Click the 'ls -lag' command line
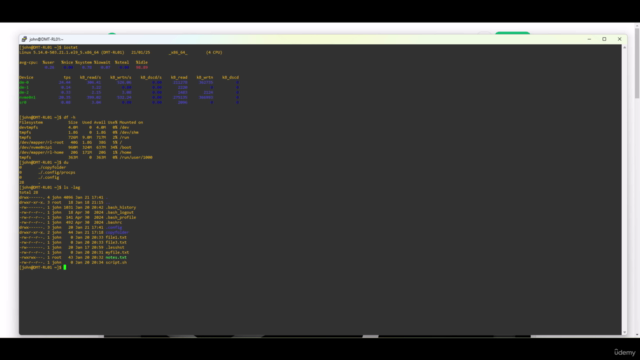This screenshot has width=640, height=360. pyautogui.click(x=50, y=187)
